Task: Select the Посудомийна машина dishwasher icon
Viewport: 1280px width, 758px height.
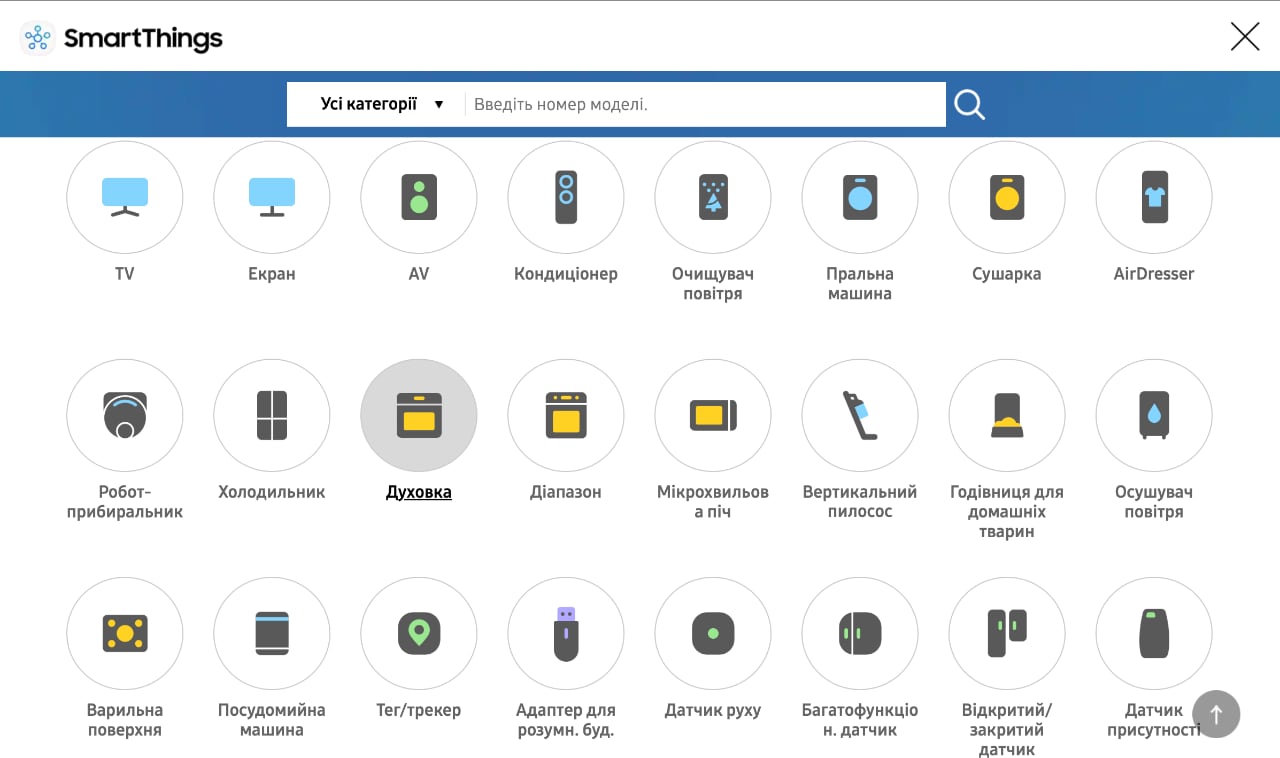Action: click(x=272, y=634)
